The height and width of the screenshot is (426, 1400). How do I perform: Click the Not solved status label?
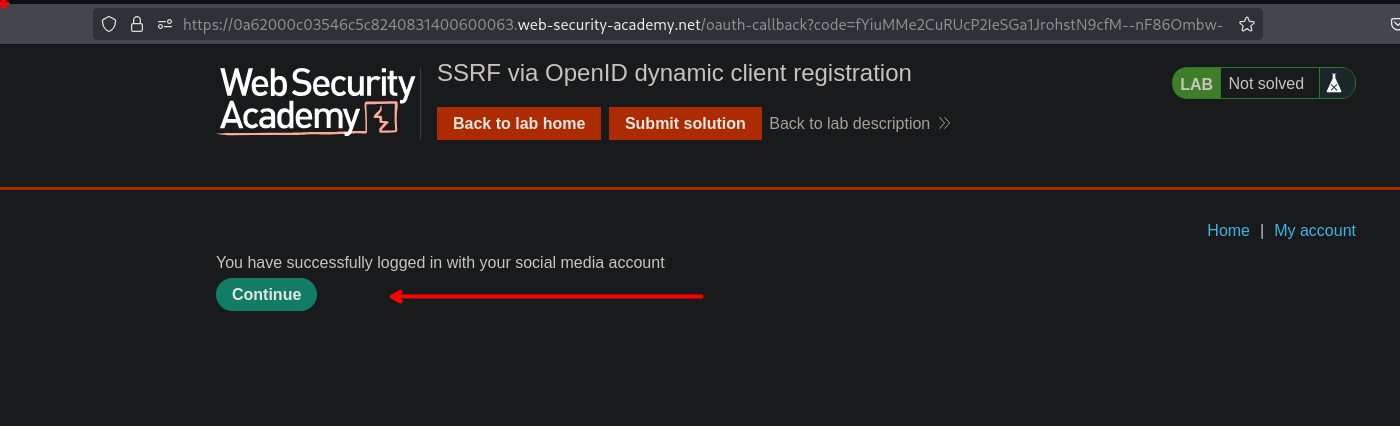[x=1265, y=84]
